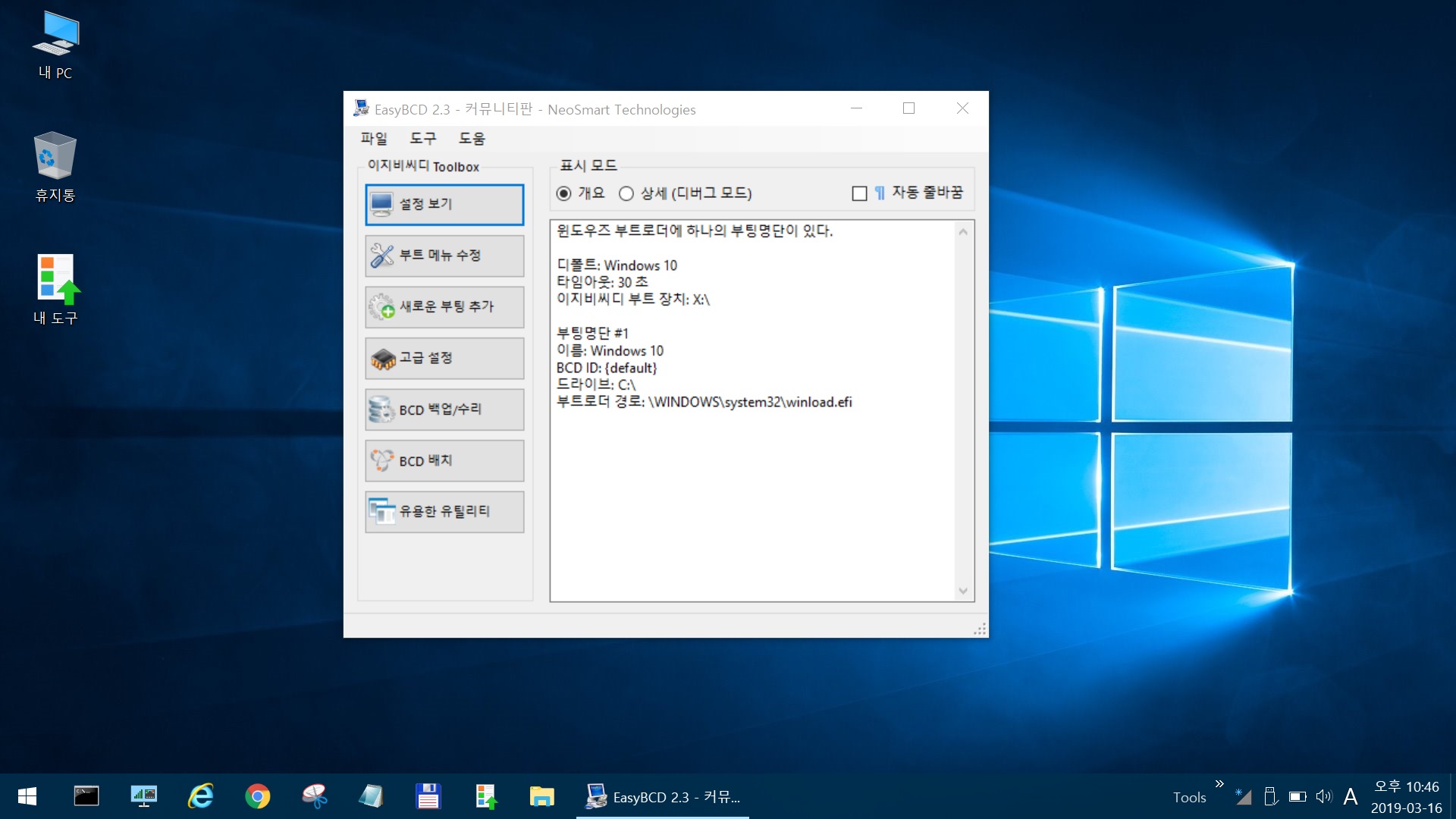Open the snipping scissors tool in taskbar
The width and height of the screenshot is (1456, 819).
point(314,796)
